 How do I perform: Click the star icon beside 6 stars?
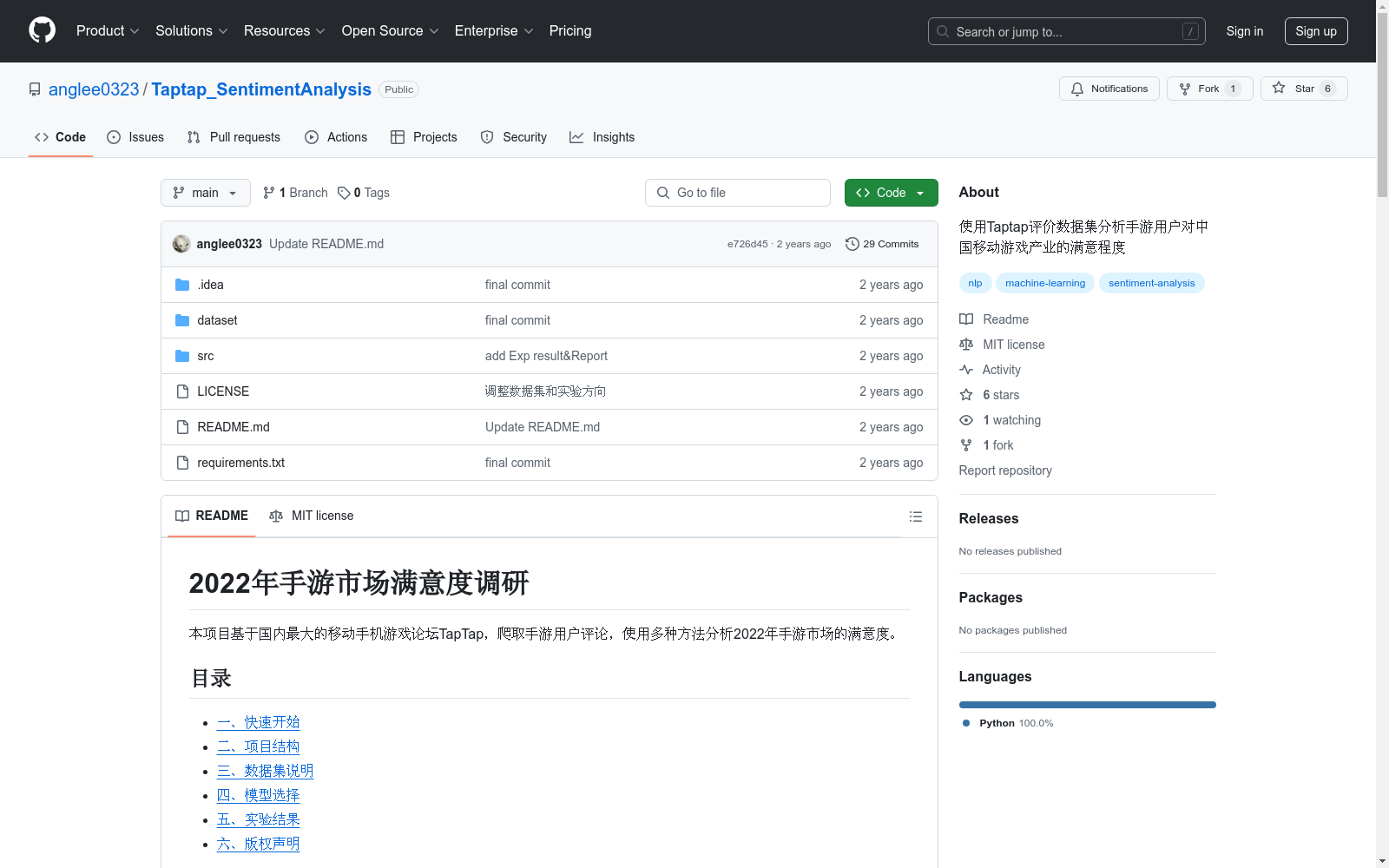click(966, 395)
